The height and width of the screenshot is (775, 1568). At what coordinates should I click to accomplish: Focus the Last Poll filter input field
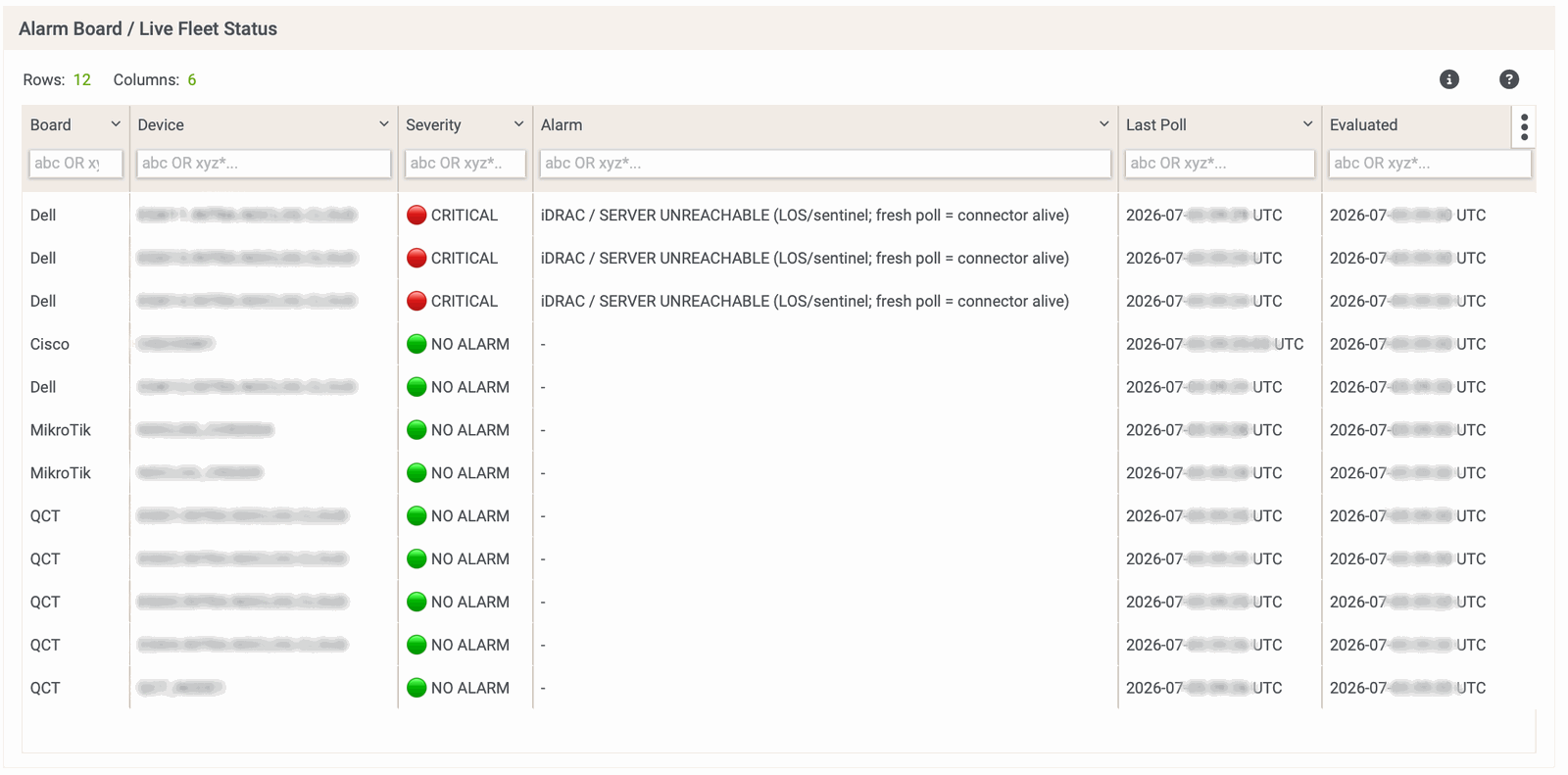click(1220, 164)
